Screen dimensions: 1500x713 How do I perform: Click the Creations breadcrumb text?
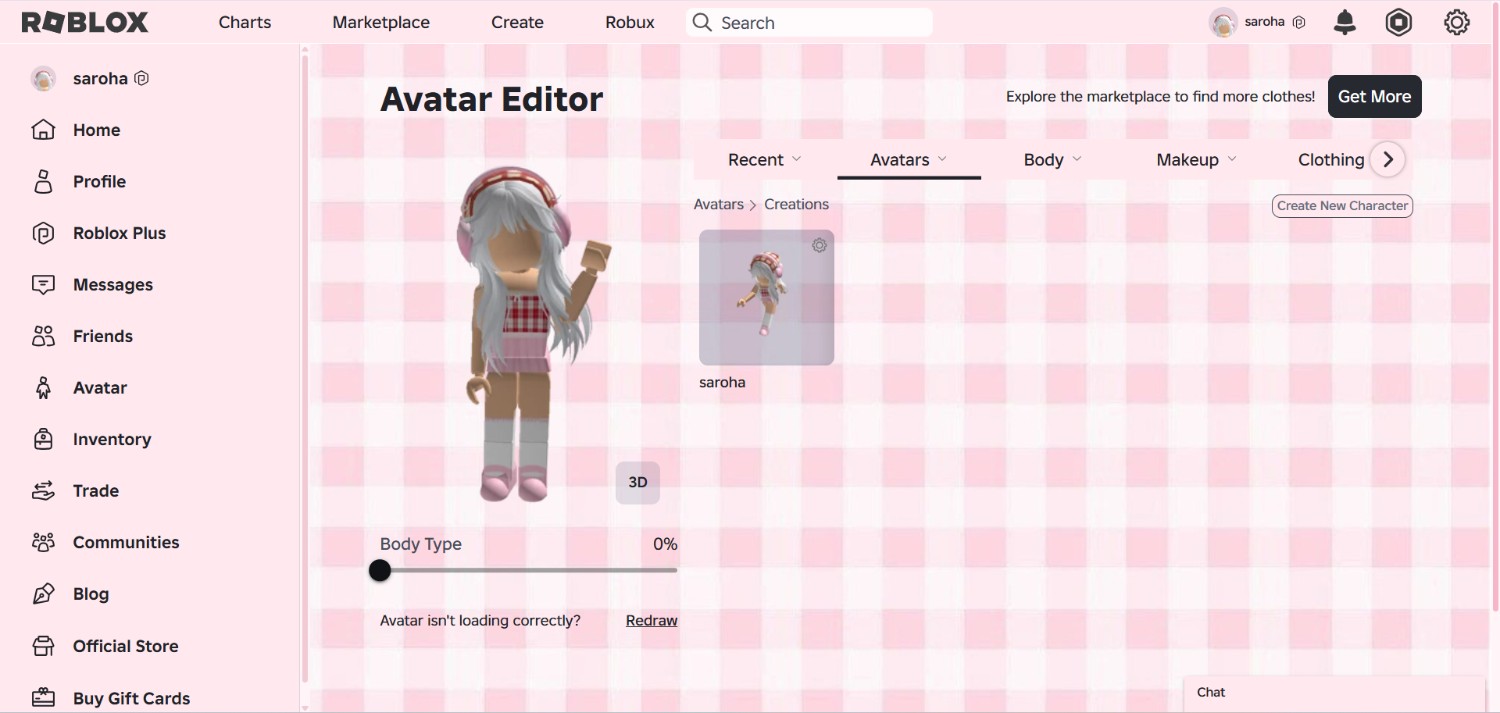point(796,204)
